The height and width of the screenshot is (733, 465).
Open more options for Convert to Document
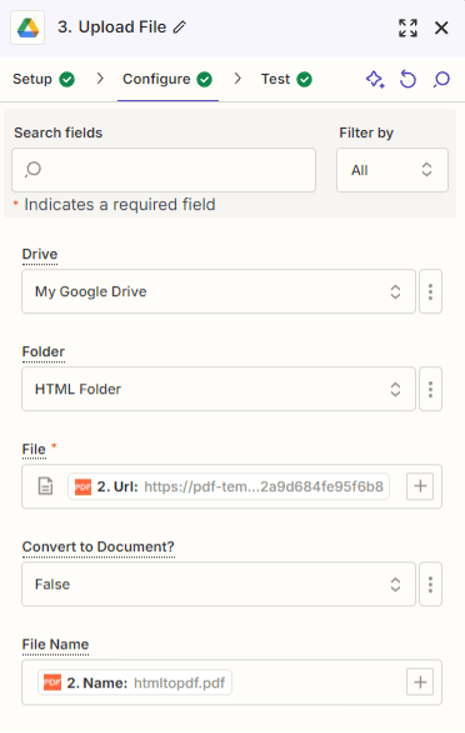pyautogui.click(x=430, y=584)
